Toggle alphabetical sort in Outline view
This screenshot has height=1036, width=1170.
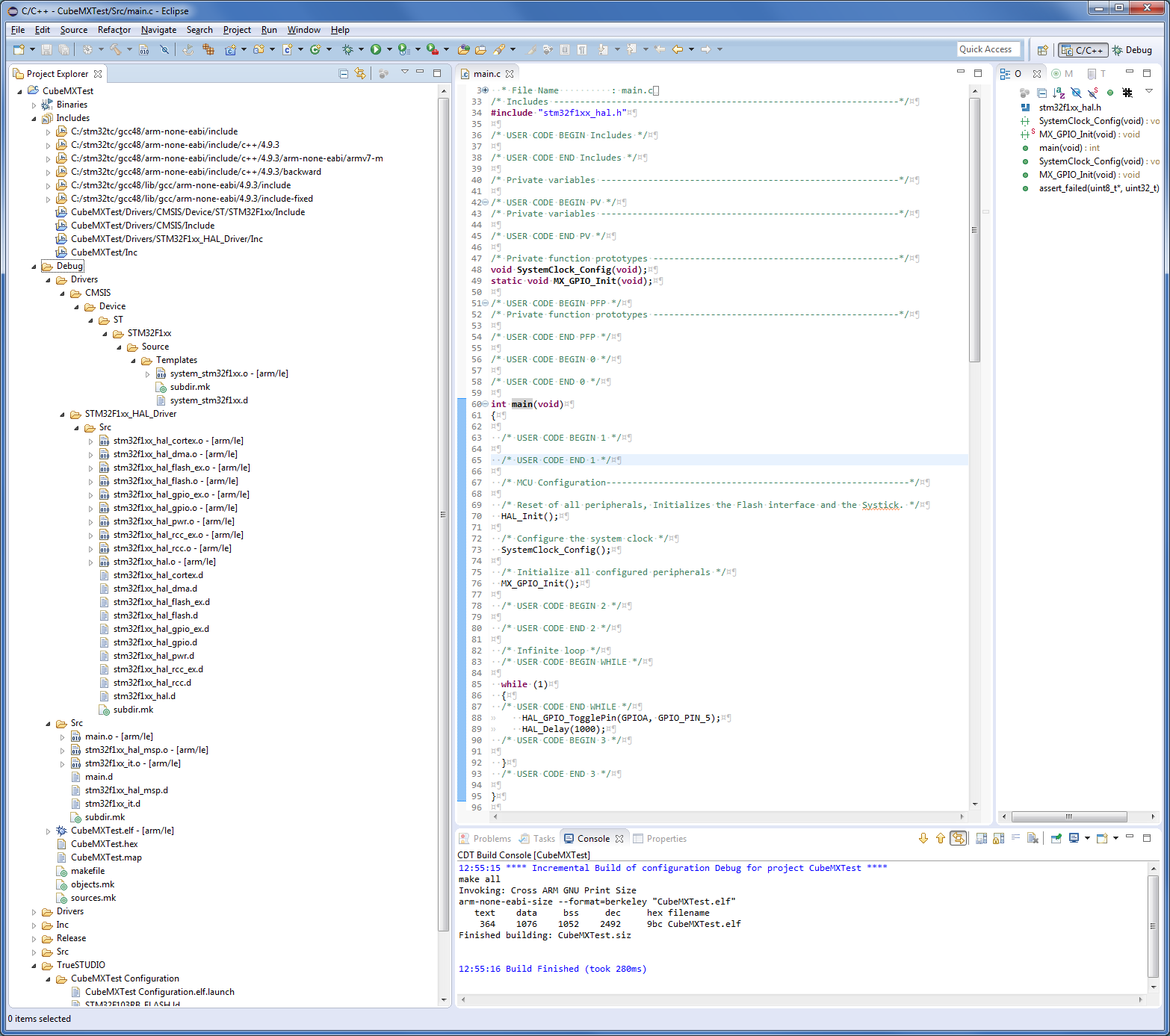tap(1059, 93)
